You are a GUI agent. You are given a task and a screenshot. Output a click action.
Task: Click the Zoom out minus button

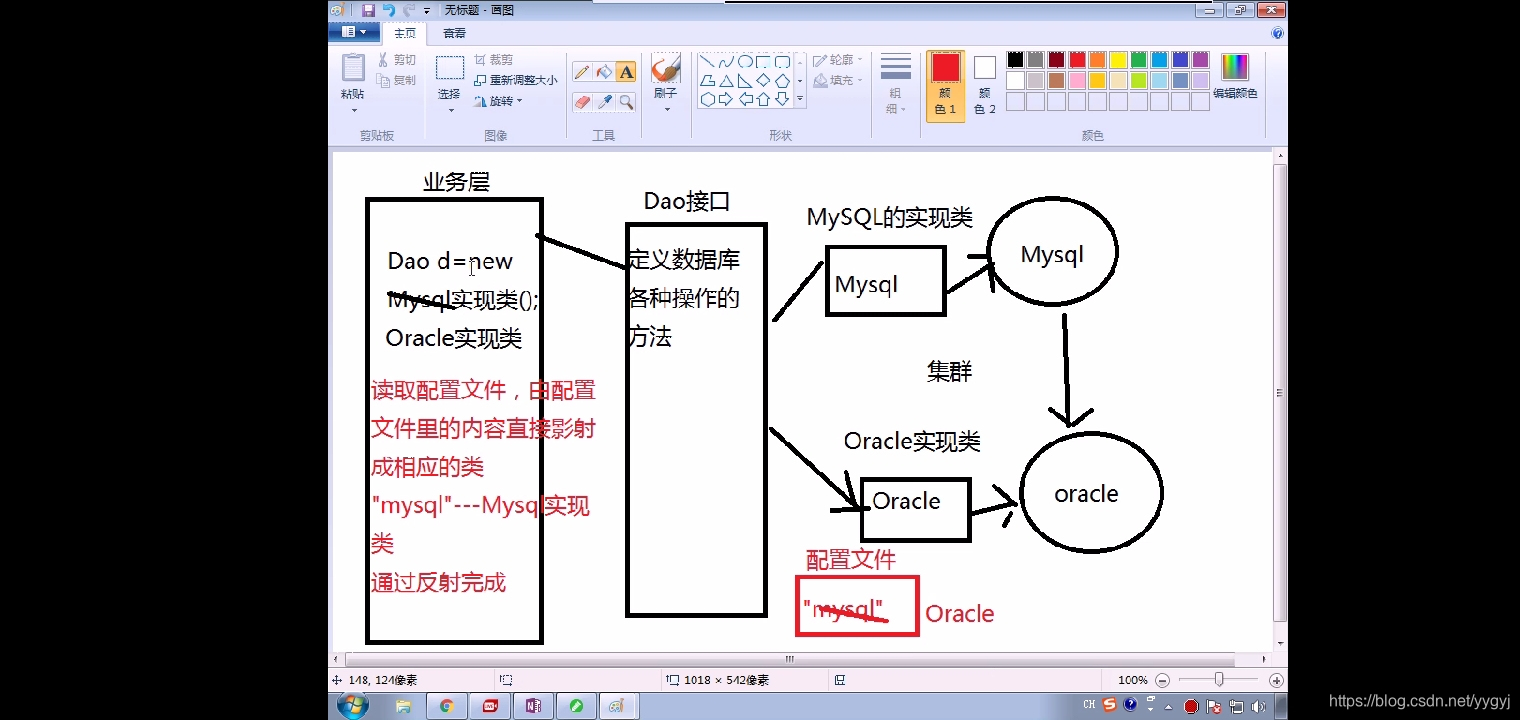point(1161,680)
